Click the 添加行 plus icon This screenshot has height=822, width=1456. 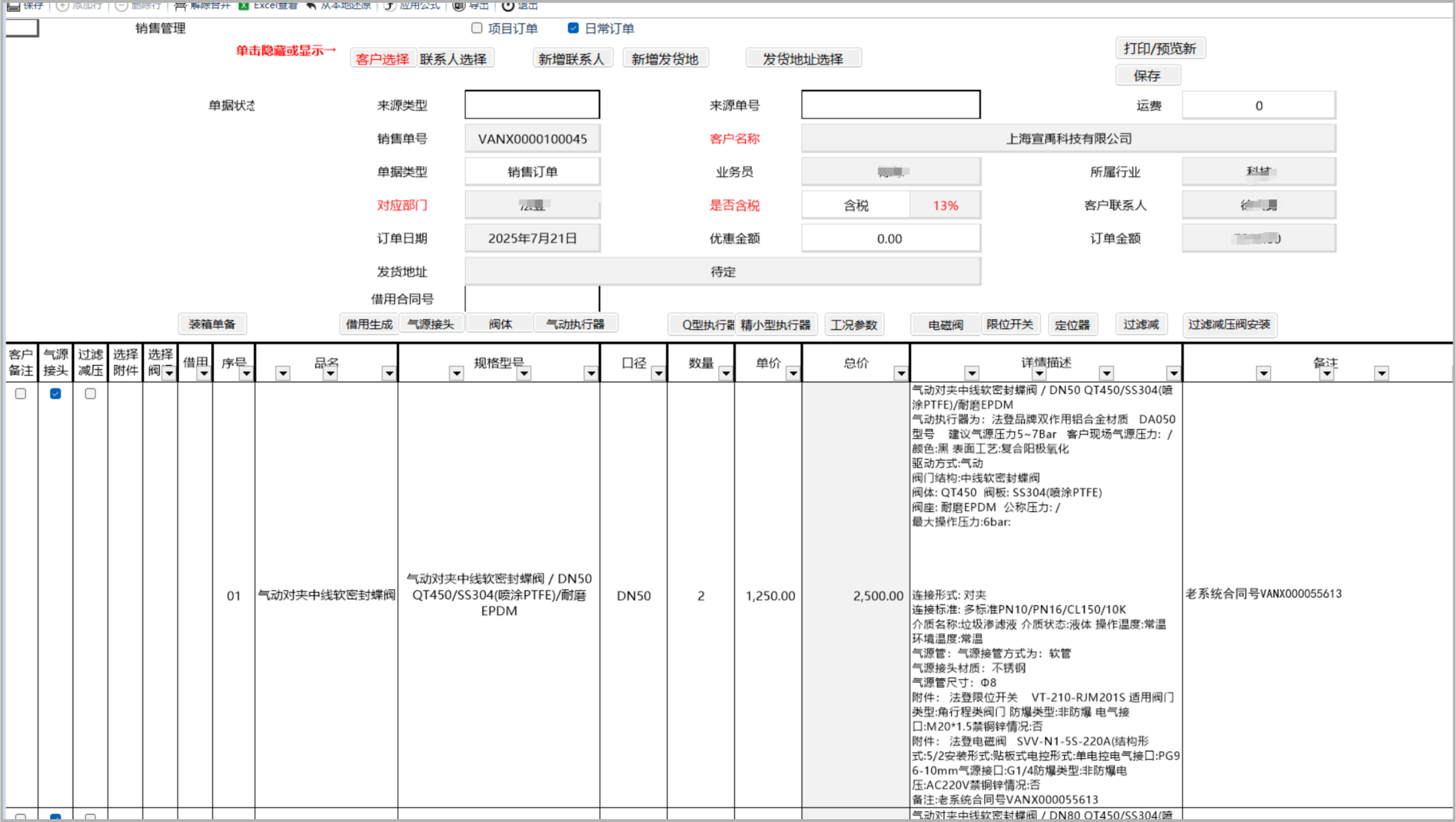tap(61, 5)
